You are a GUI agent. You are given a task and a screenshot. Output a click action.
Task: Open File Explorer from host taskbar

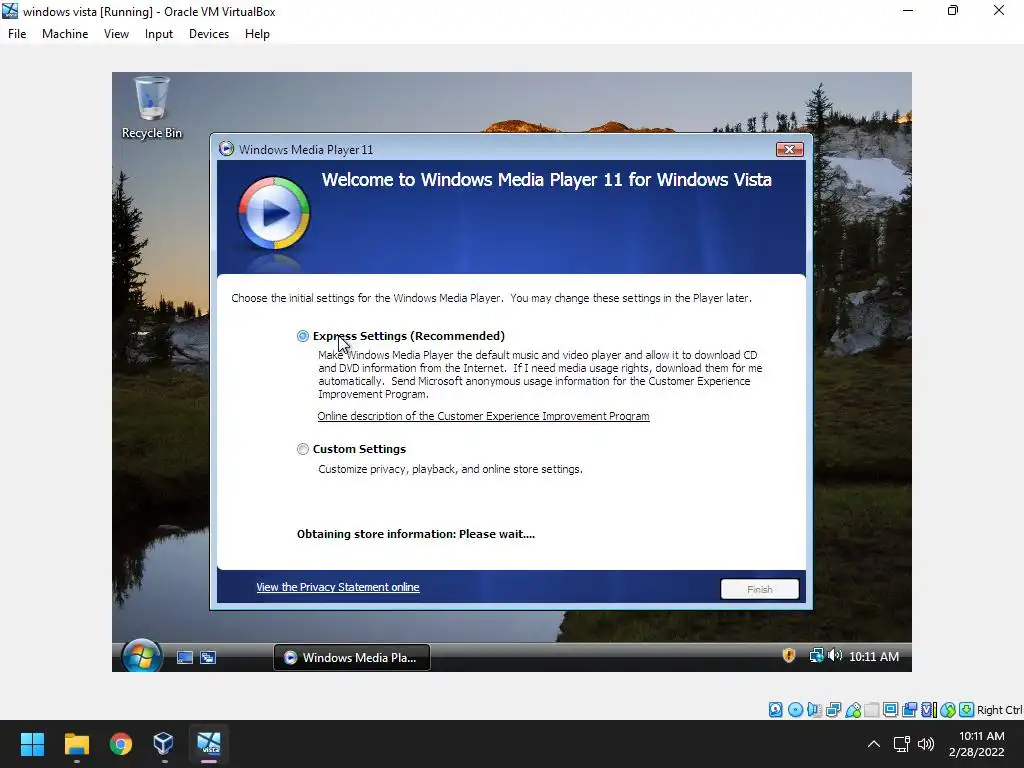(x=76, y=744)
